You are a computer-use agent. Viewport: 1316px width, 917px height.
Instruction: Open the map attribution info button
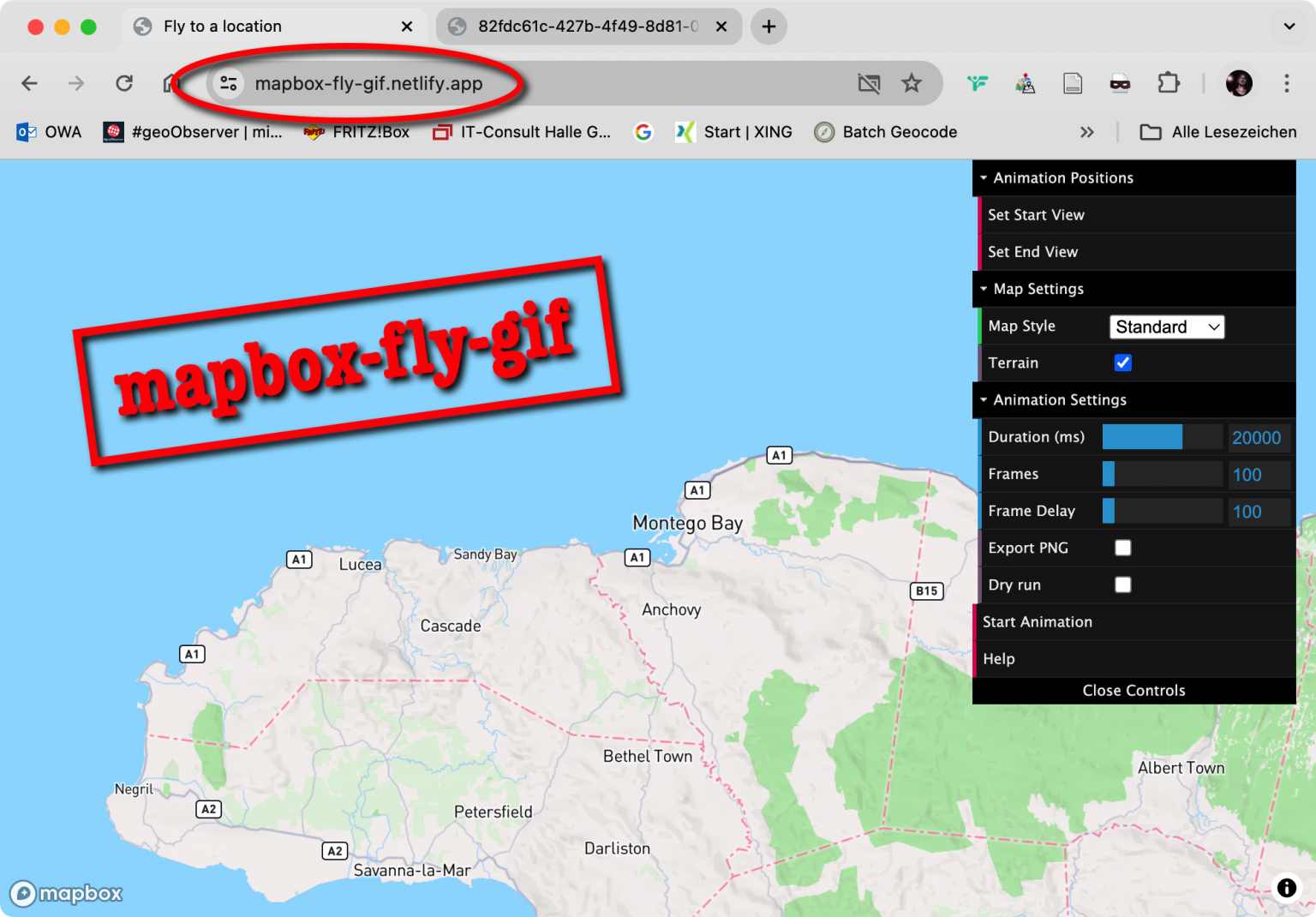pos(1286,889)
